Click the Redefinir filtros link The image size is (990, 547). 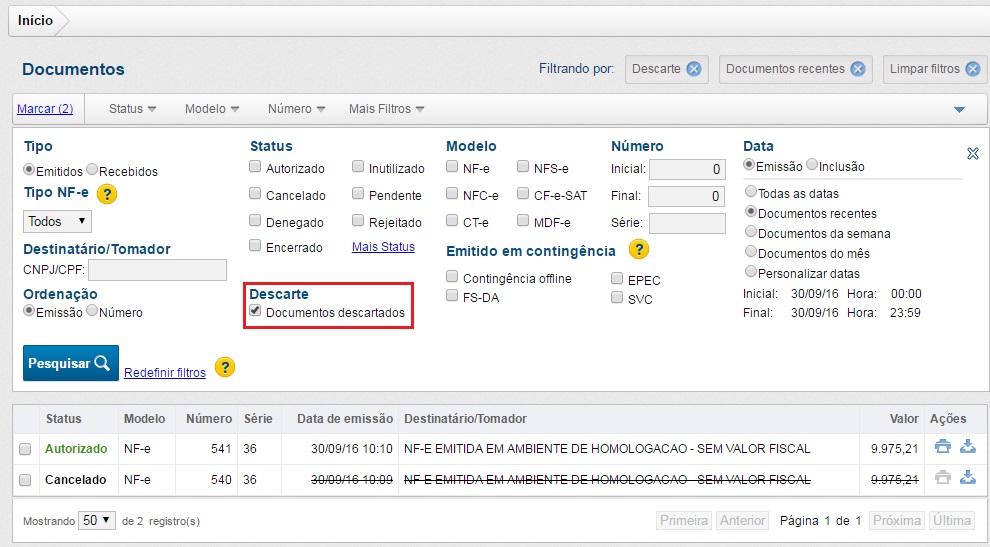pyautogui.click(x=164, y=373)
